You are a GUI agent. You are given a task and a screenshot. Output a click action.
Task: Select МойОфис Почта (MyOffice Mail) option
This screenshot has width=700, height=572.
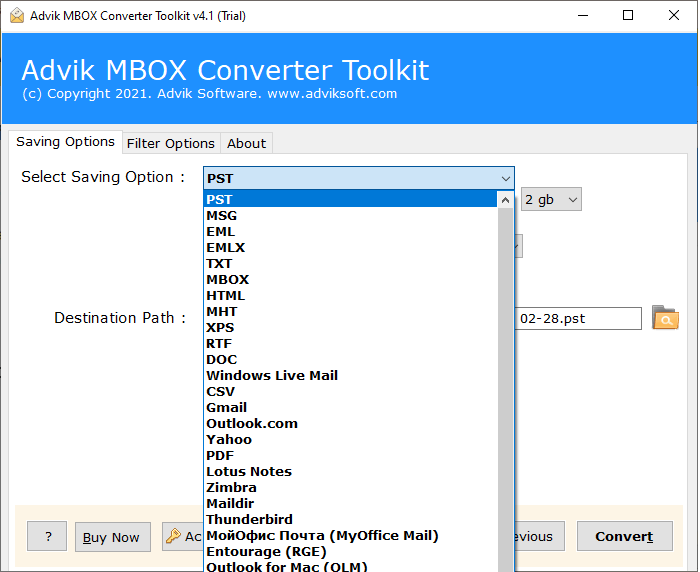(350, 535)
